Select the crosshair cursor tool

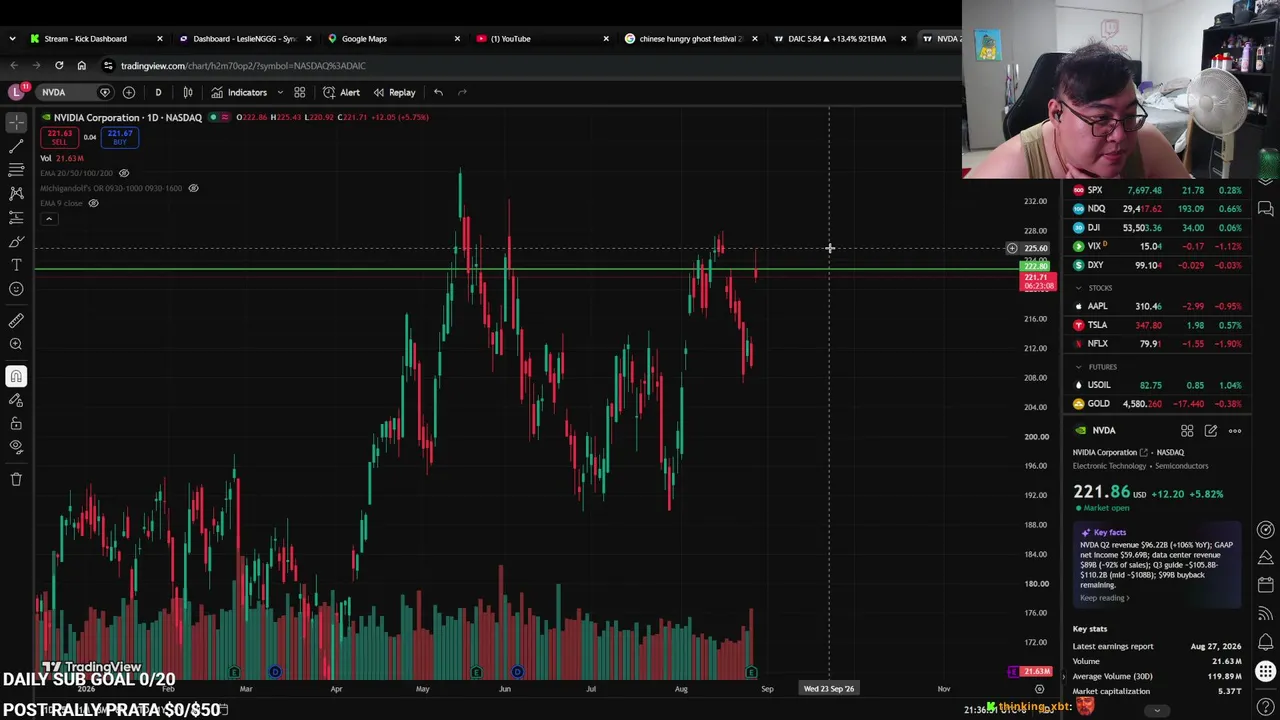coord(16,122)
